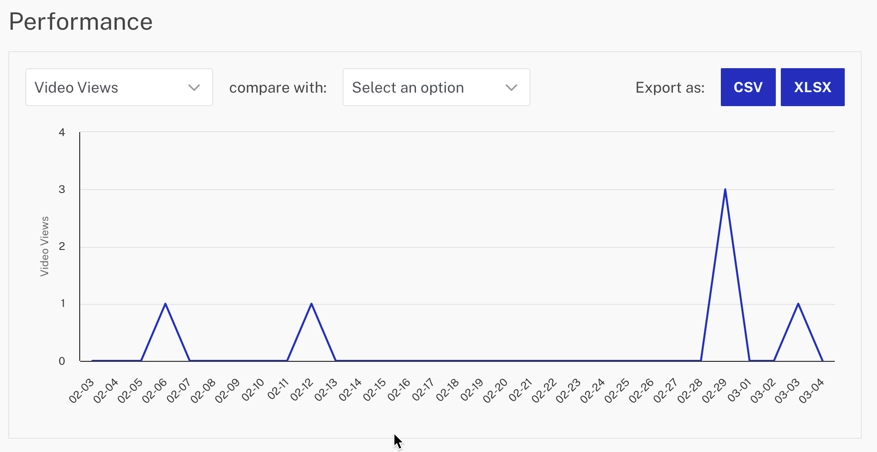
Task: Click the chart peak at 03-03
Action: point(798,304)
